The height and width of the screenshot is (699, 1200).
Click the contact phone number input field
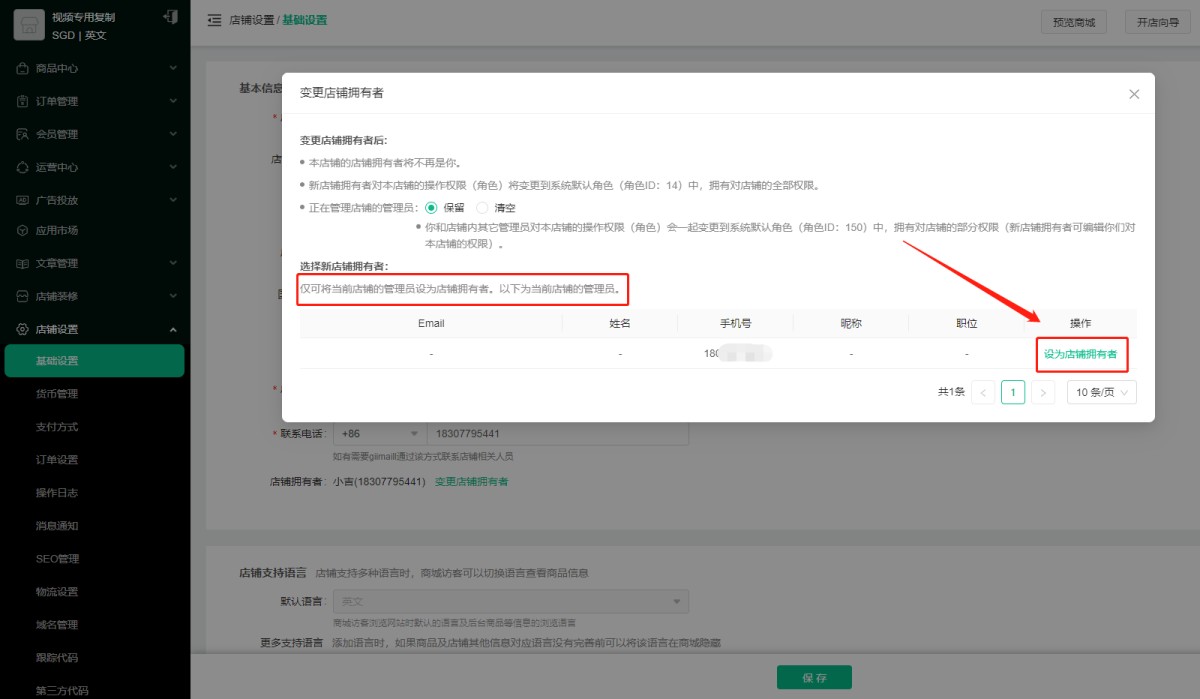click(557, 434)
